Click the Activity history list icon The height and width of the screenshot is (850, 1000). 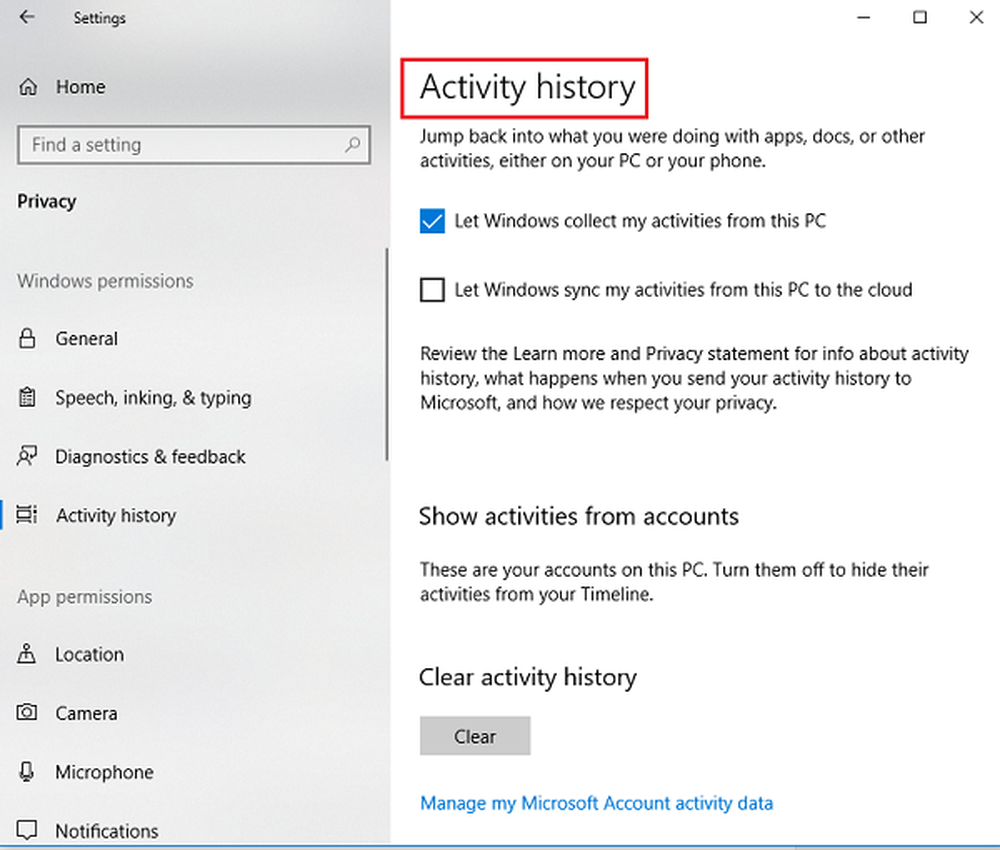tap(27, 514)
